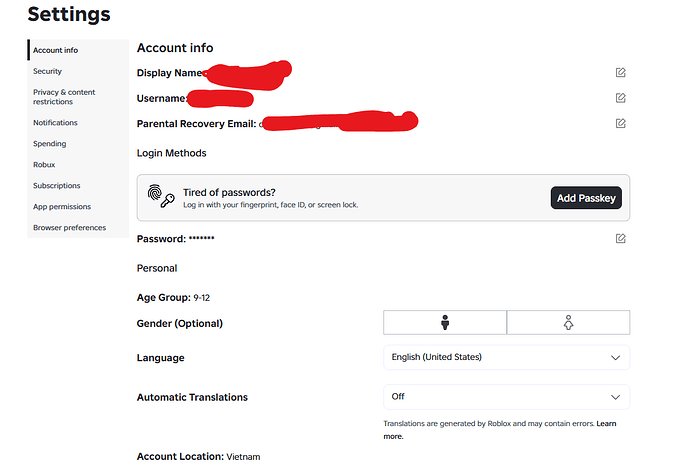Open the Robux settings page
The width and height of the screenshot is (690, 476).
(x=44, y=165)
